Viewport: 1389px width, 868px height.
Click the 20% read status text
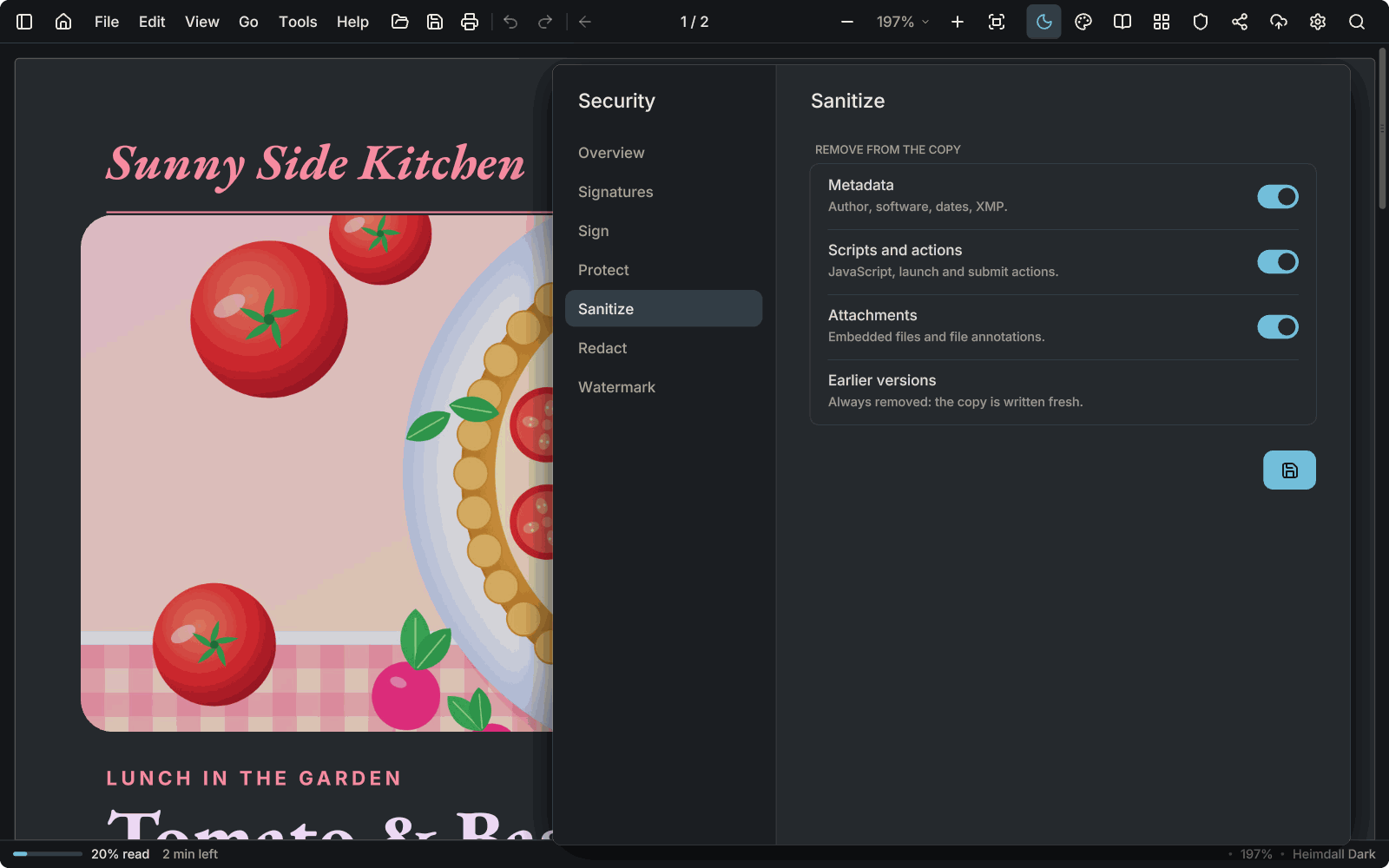pos(120,854)
